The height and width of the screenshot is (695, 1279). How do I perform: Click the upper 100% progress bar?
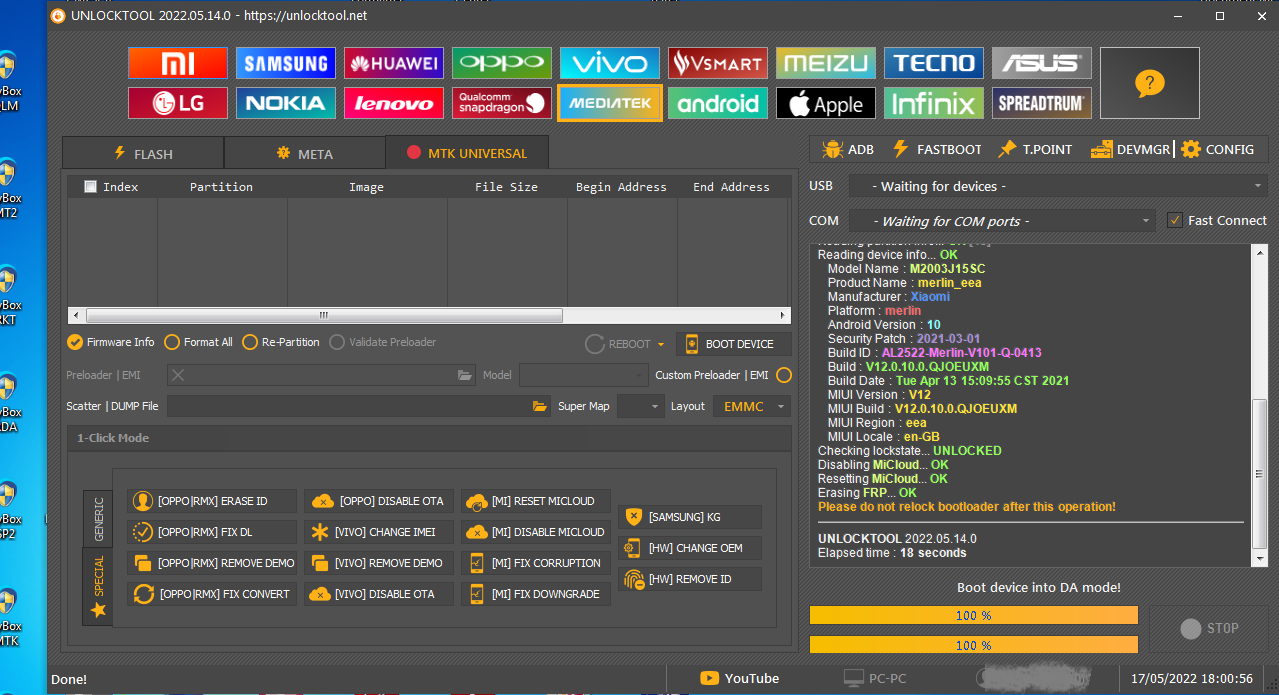[974, 615]
